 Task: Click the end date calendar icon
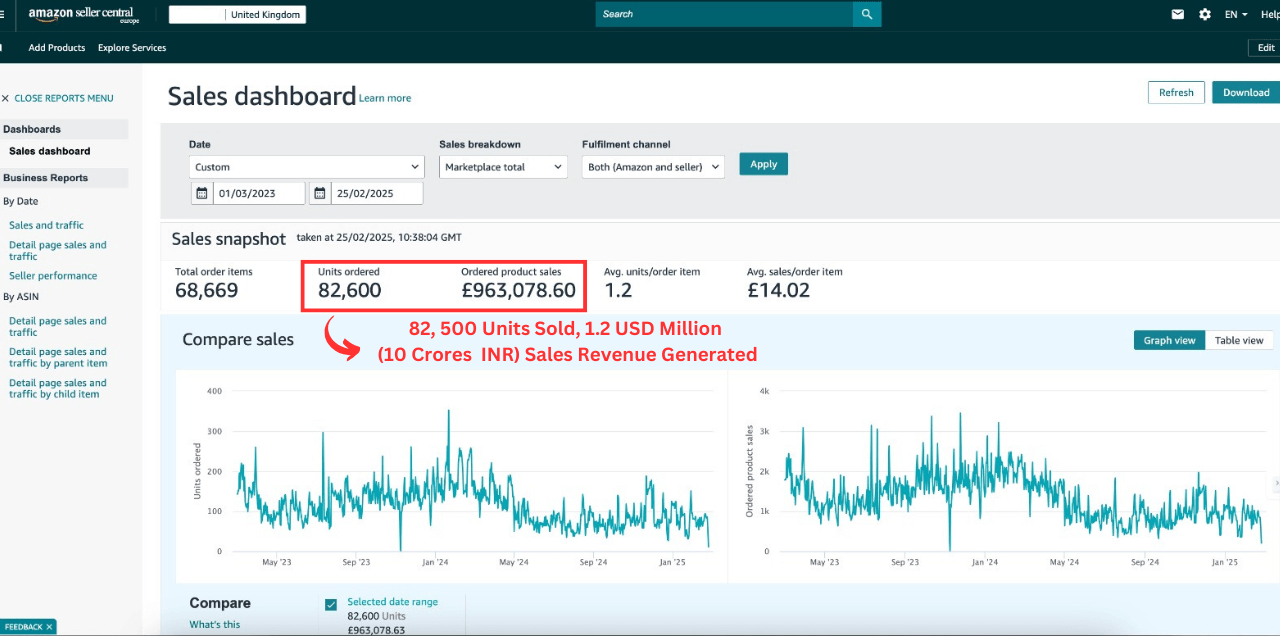tap(320, 193)
